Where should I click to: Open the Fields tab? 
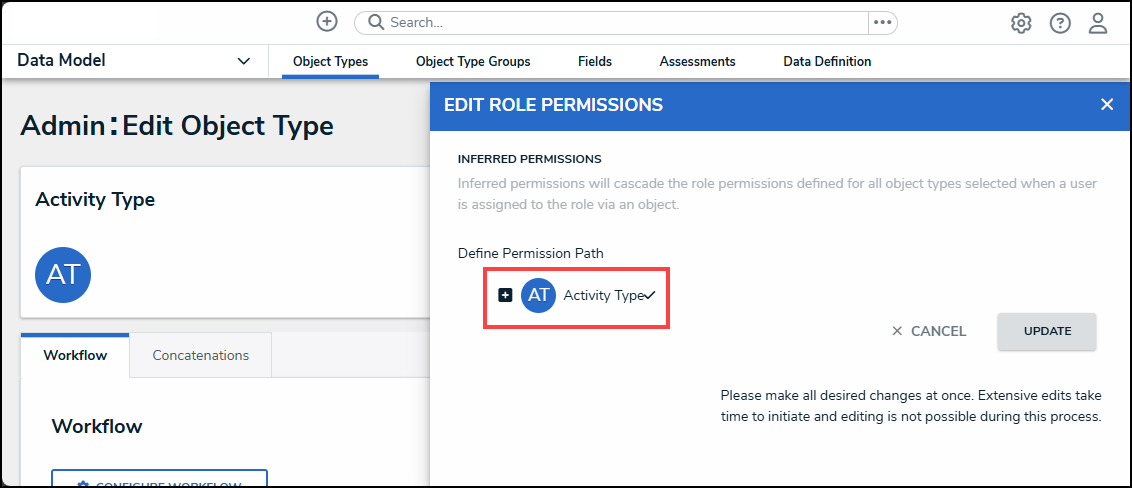click(x=595, y=61)
